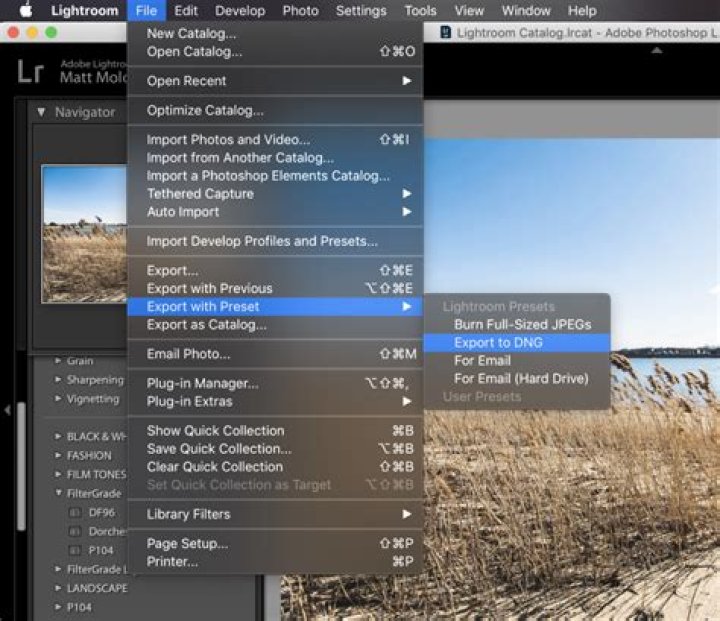The height and width of the screenshot is (621, 720).
Task: Choose Export to DNG preset
Action: [x=497, y=342]
